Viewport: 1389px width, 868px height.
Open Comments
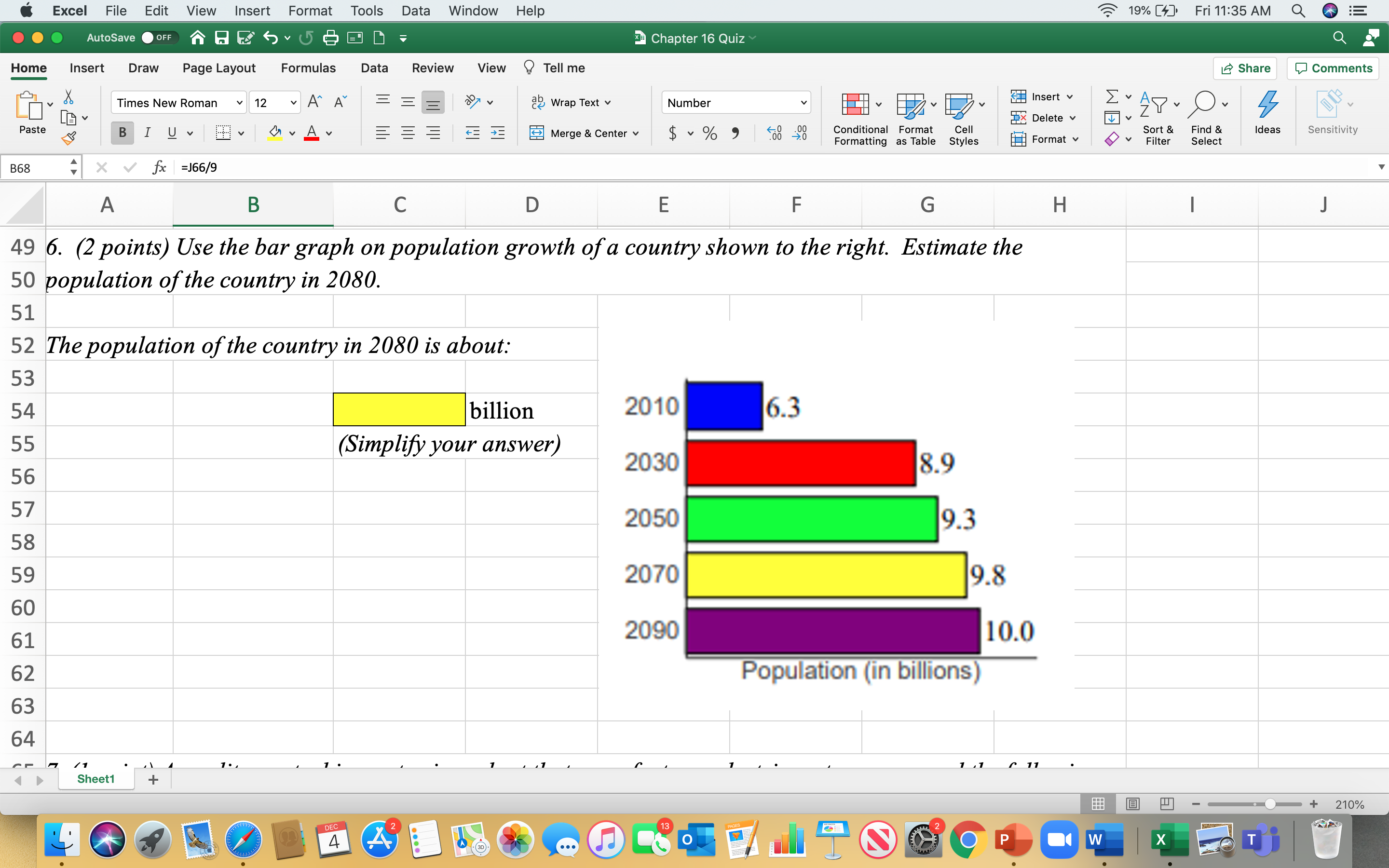click(1333, 68)
